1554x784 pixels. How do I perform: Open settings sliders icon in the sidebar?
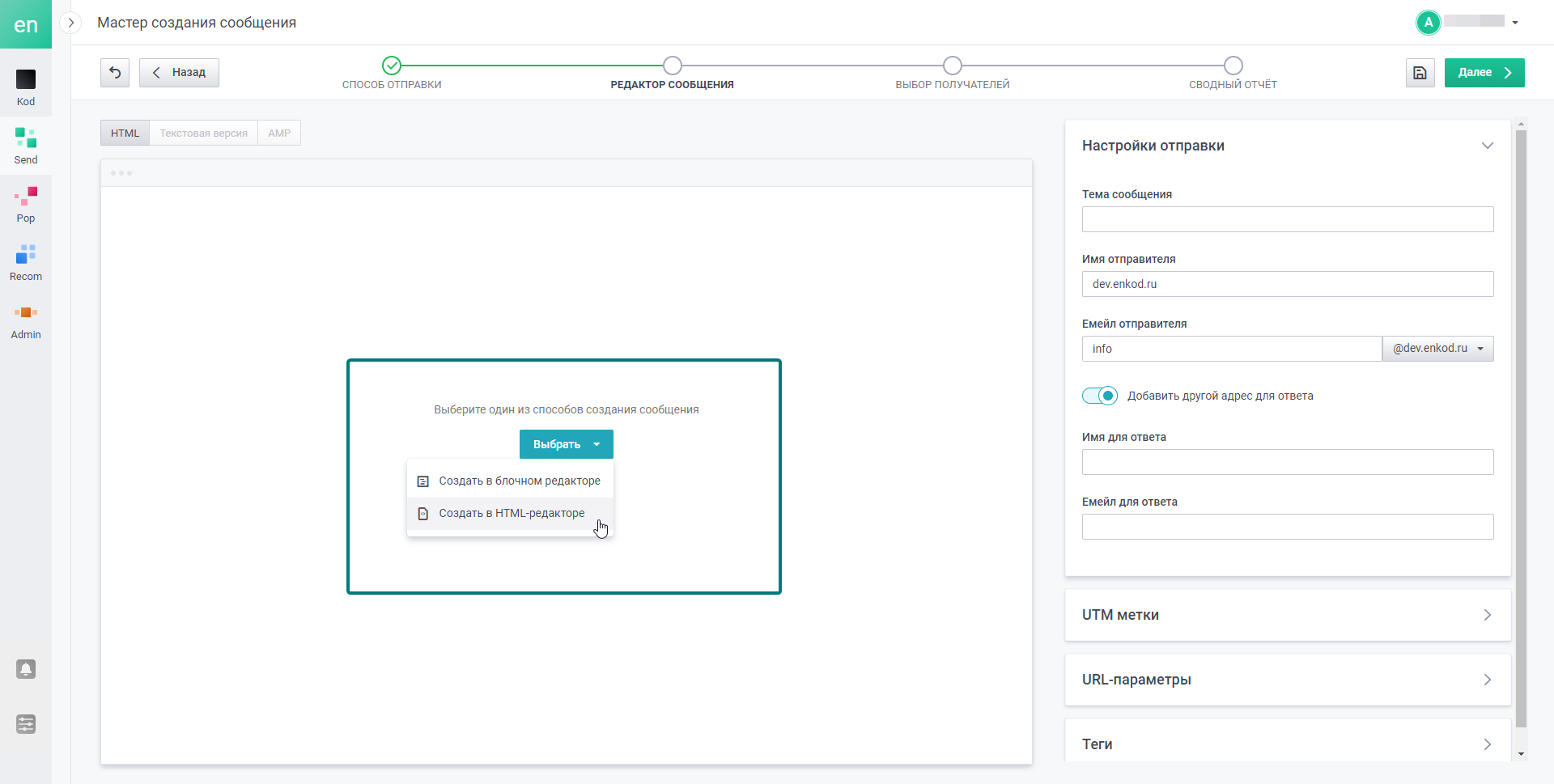(26, 724)
